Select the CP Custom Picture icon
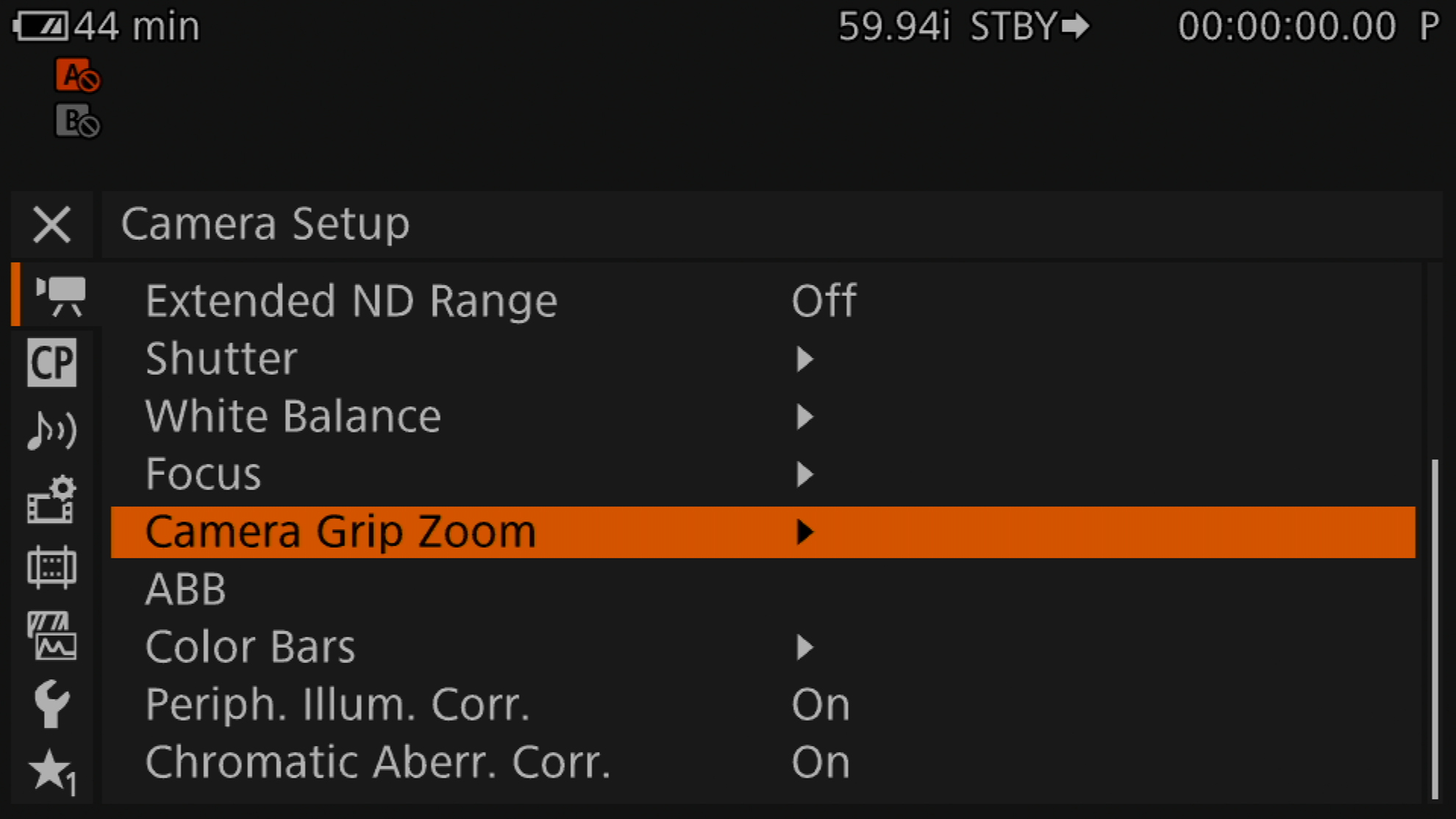 click(x=51, y=362)
